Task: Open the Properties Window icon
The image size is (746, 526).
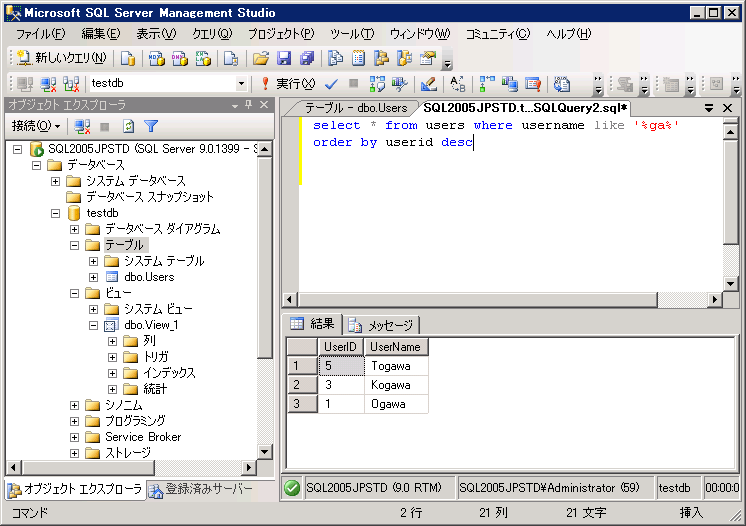Action: point(428,58)
